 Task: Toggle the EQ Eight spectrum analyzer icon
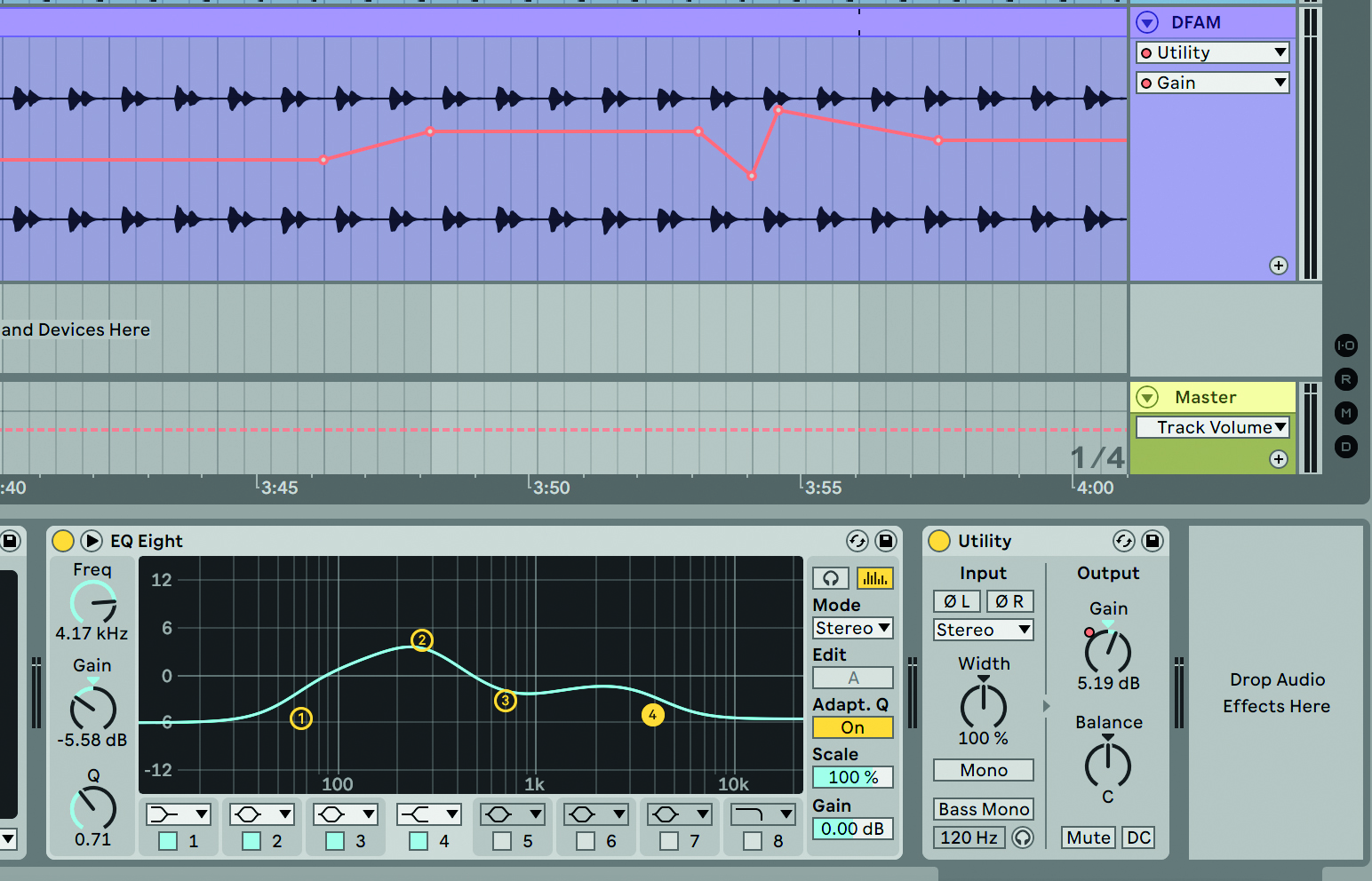[x=874, y=578]
